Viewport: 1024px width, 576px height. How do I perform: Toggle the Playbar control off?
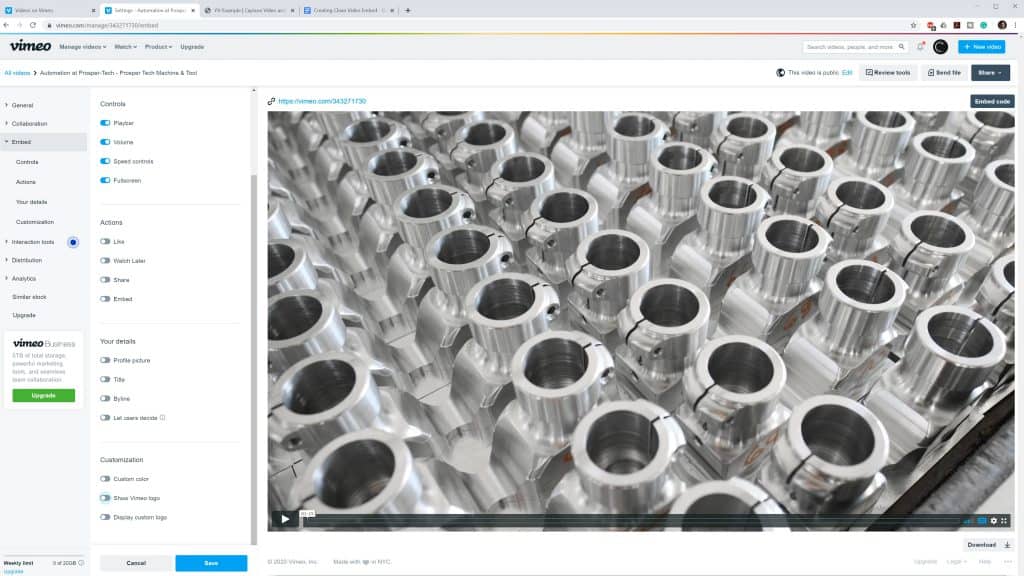(105, 123)
